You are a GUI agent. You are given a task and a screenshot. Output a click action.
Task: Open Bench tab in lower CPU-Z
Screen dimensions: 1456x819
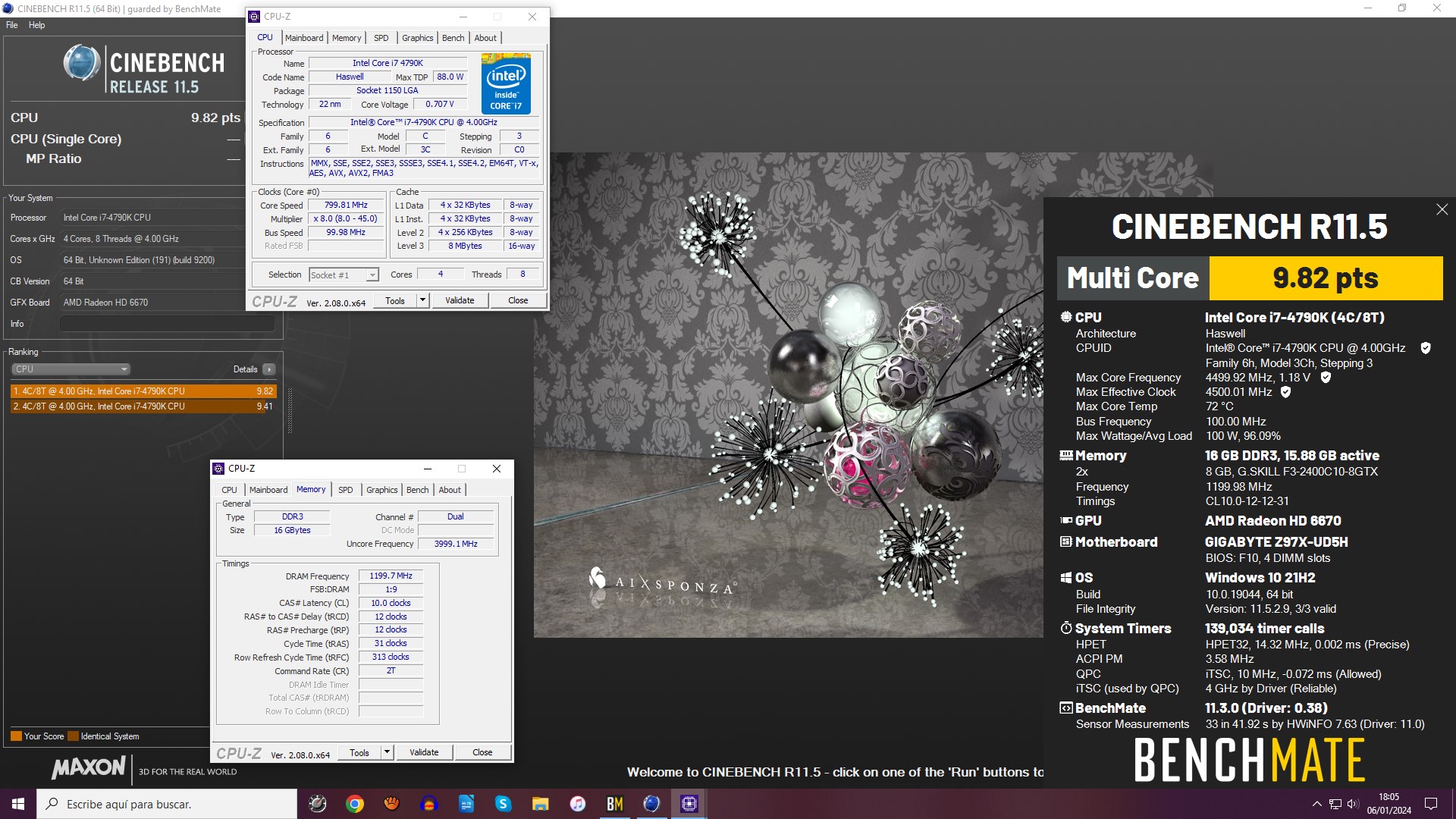coord(418,490)
